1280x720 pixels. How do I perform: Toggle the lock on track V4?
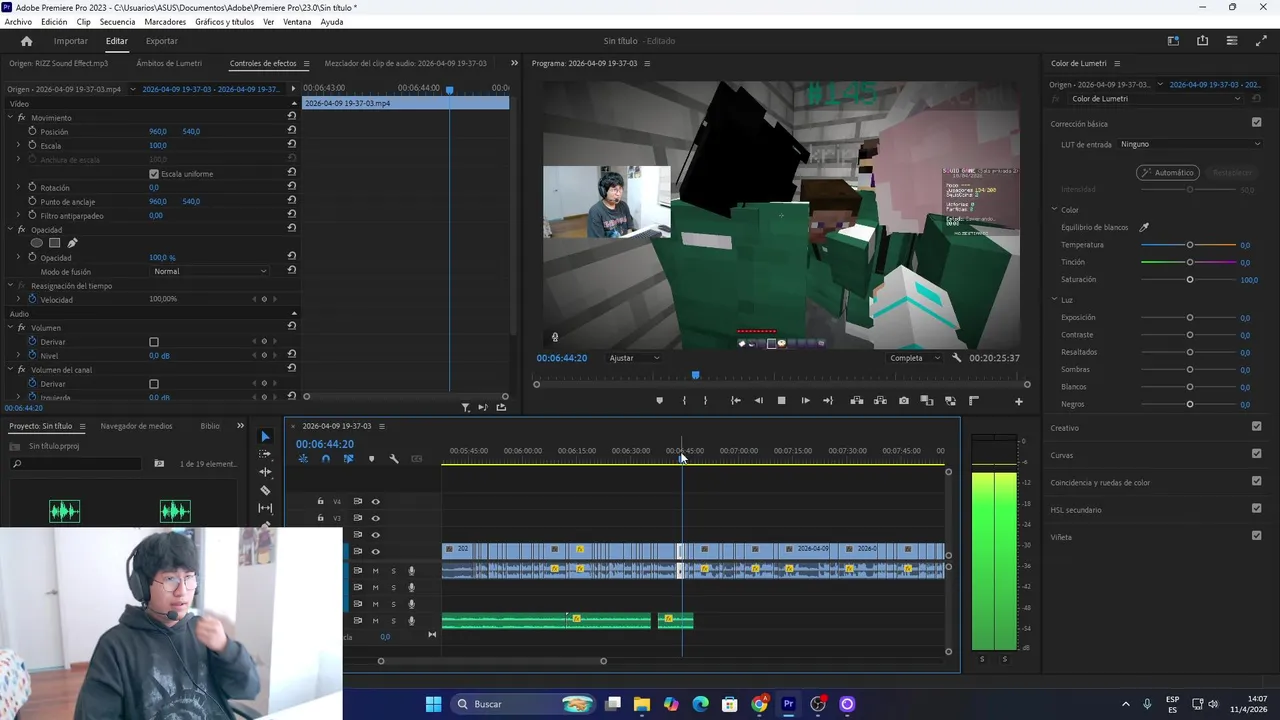click(320, 502)
